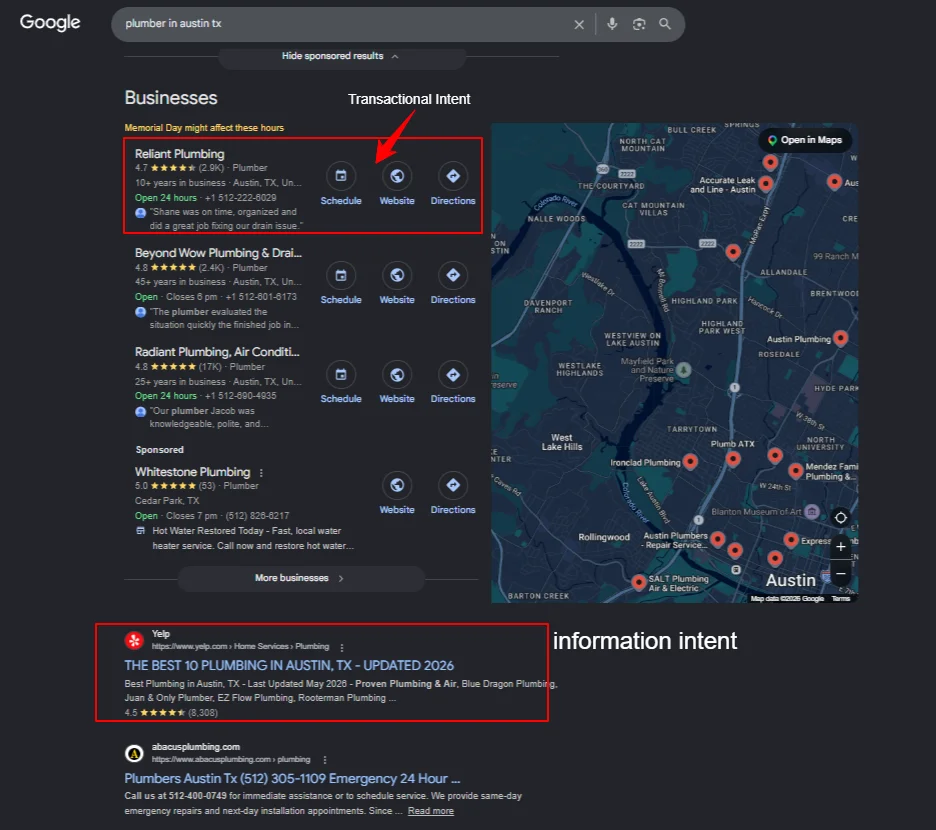Click Austin Plumbers Repair Service map pin

click(x=718, y=539)
